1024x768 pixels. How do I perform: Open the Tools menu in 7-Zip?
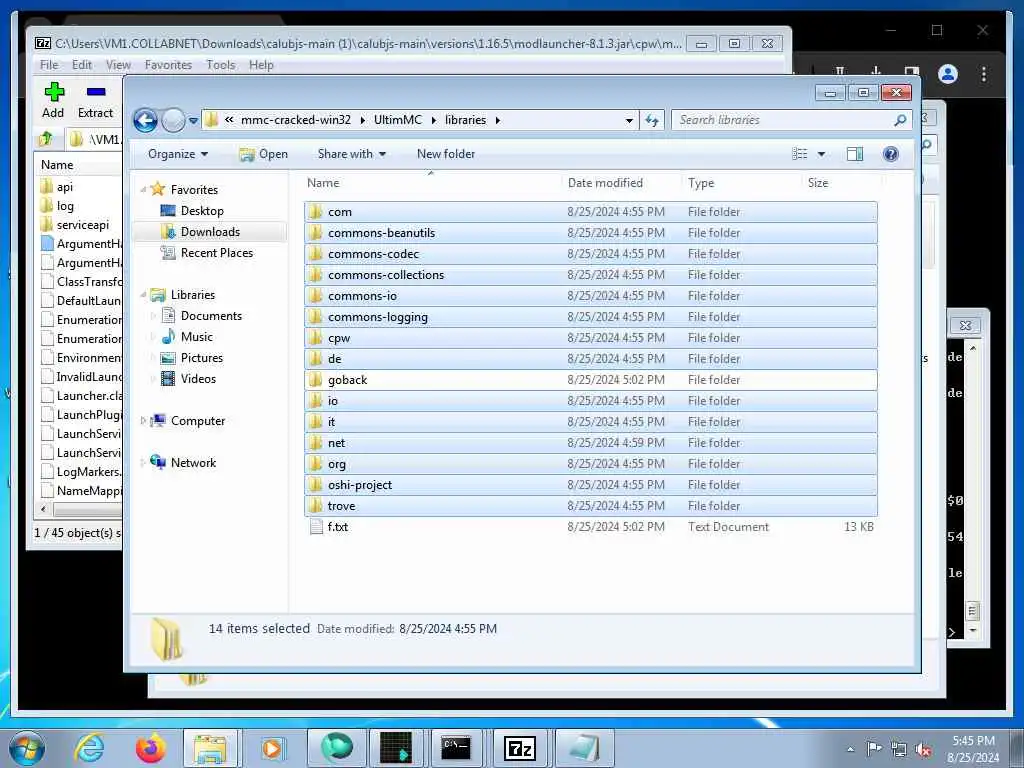[x=221, y=65]
